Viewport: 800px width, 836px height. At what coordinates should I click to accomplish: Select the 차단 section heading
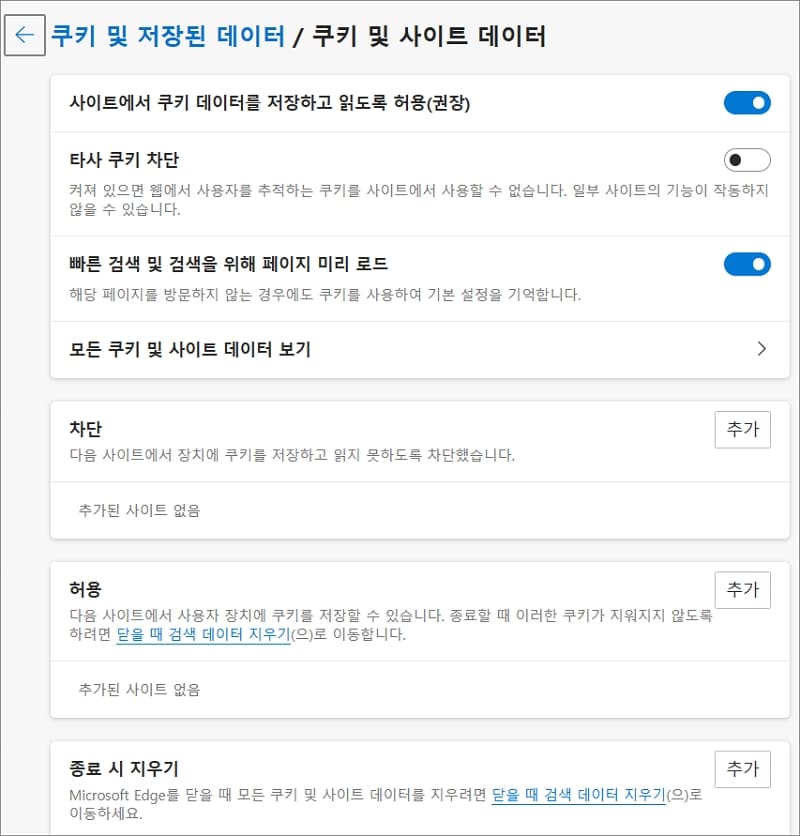click(85, 429)
